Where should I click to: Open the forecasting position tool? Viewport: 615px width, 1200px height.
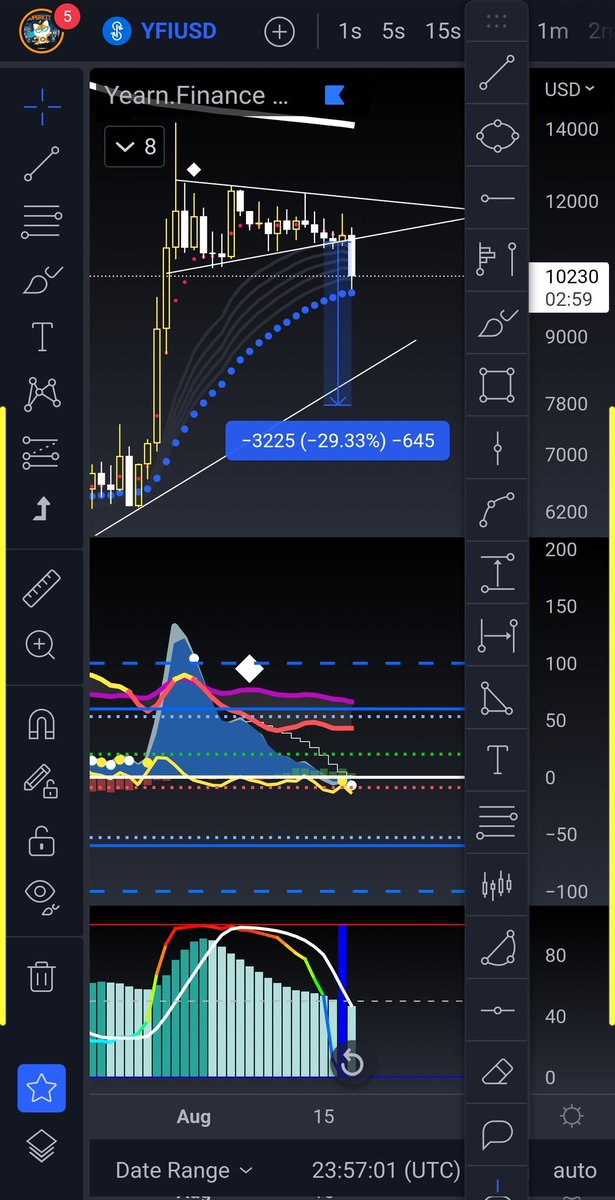point(42,451)
